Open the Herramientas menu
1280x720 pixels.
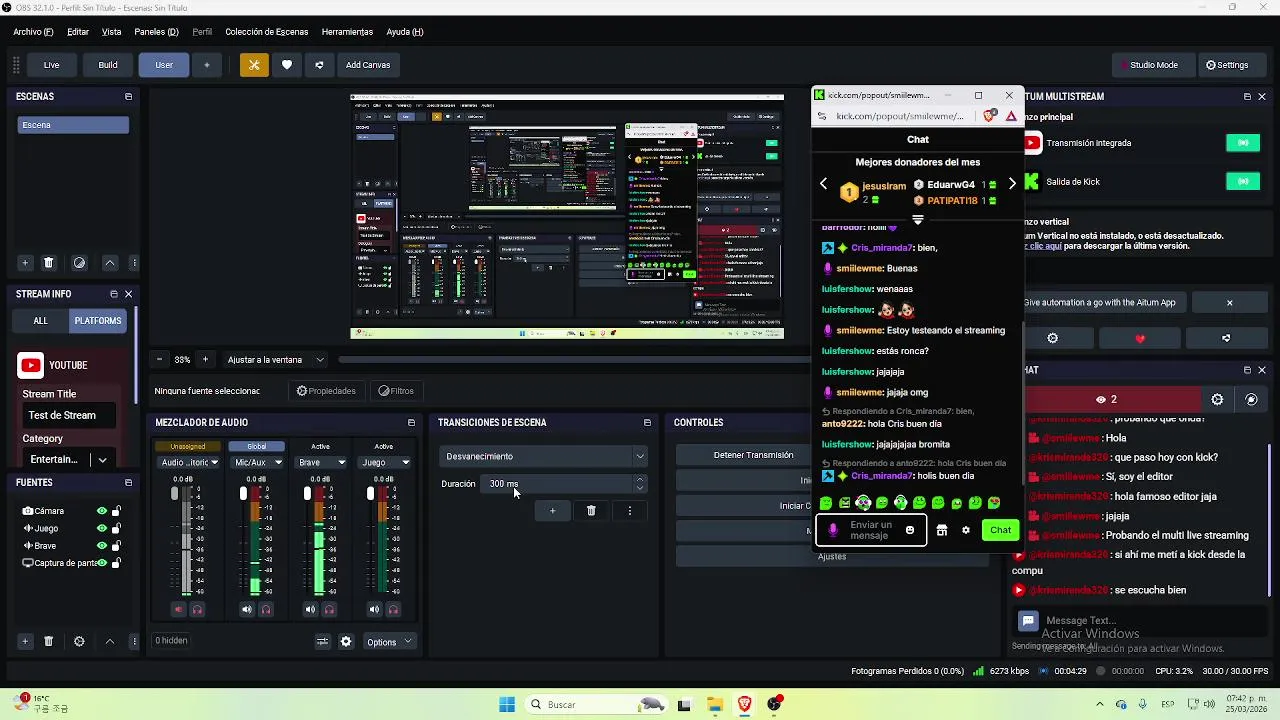[x=347, y=32]
